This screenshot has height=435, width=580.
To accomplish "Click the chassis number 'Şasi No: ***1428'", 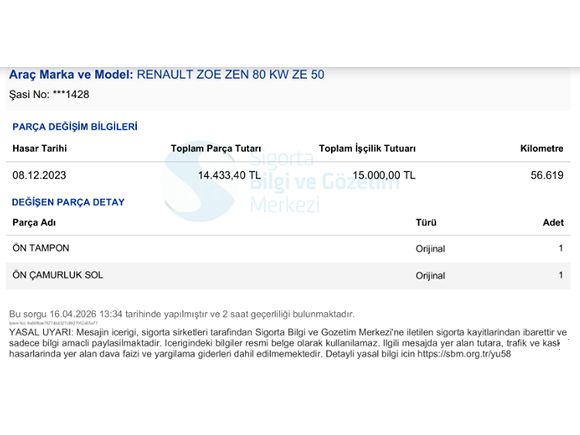I will [49, 94].
